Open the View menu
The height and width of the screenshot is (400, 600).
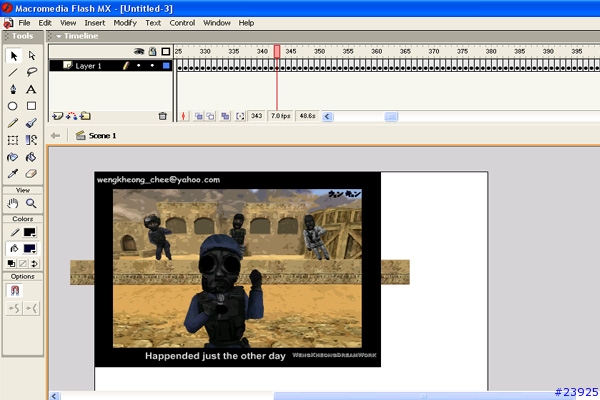(x=68, y=23)
